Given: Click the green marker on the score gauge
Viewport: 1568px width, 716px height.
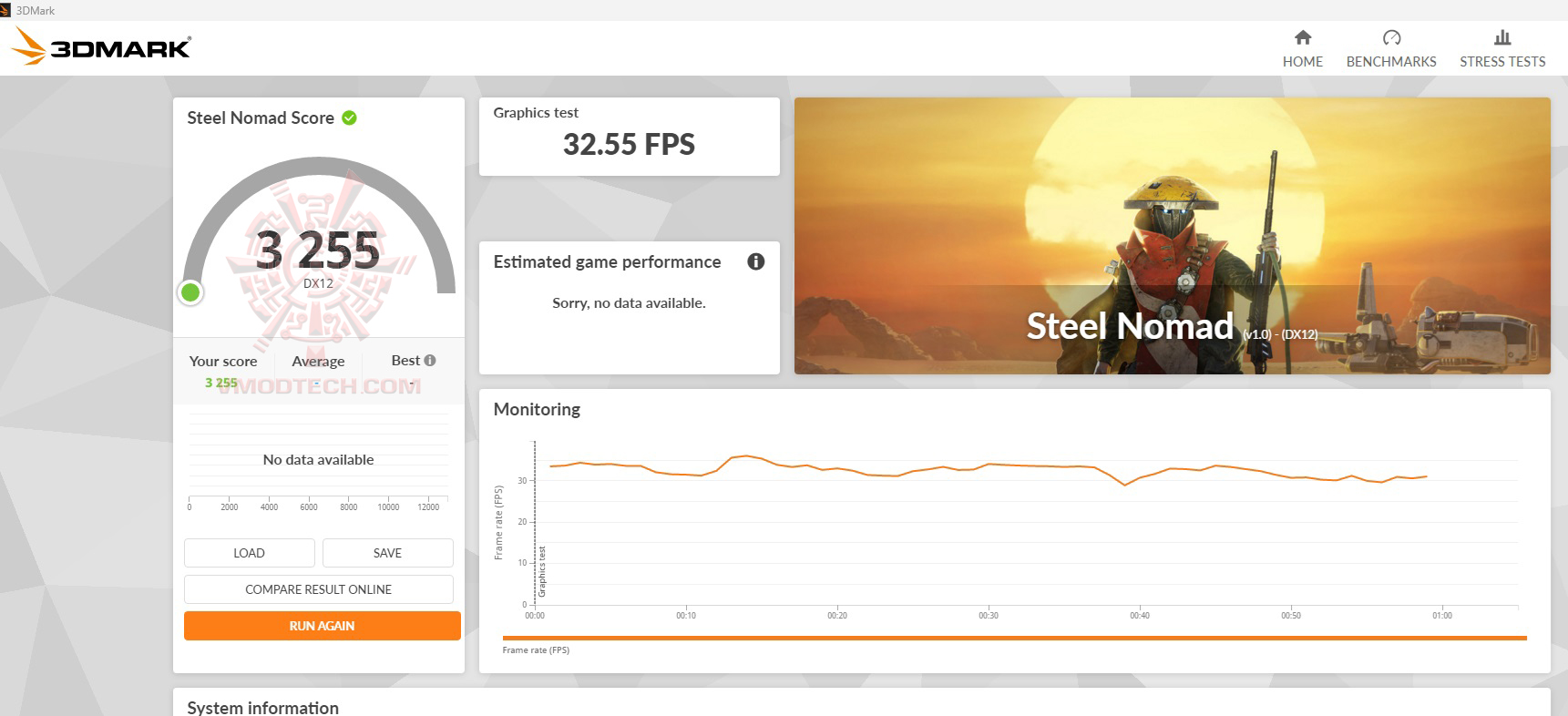Looking at the screenshot, I should [x=190, y=292].
